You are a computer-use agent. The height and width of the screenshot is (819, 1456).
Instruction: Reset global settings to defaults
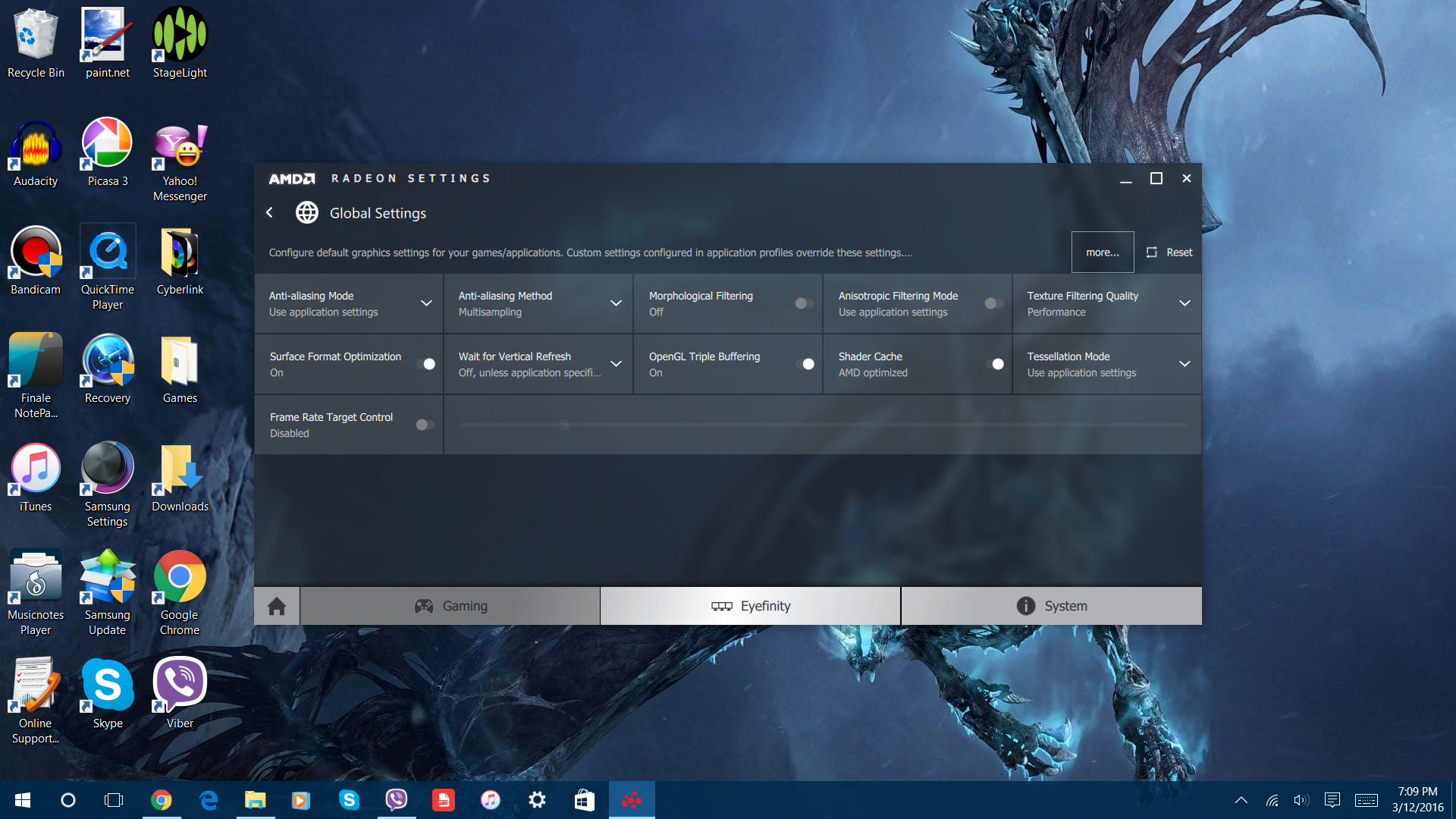click(x=1169, y=253)
